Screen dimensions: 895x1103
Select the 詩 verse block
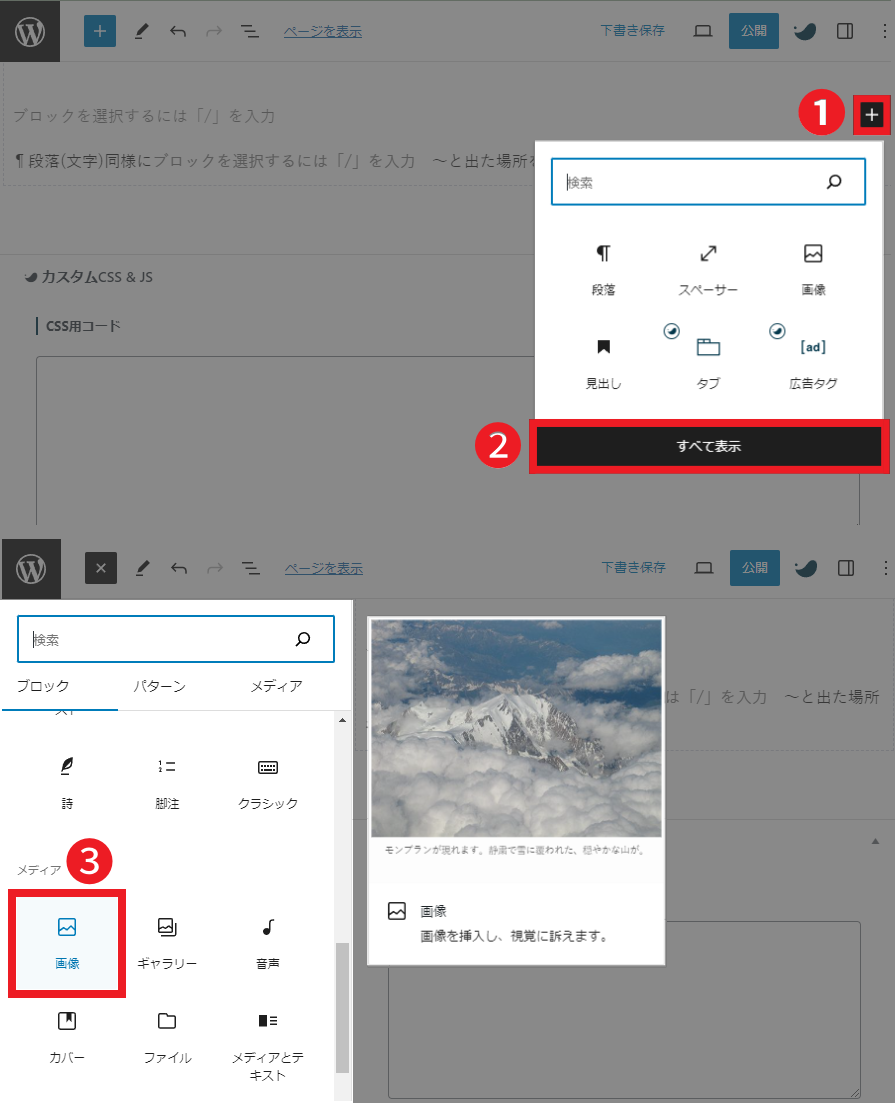67,782
